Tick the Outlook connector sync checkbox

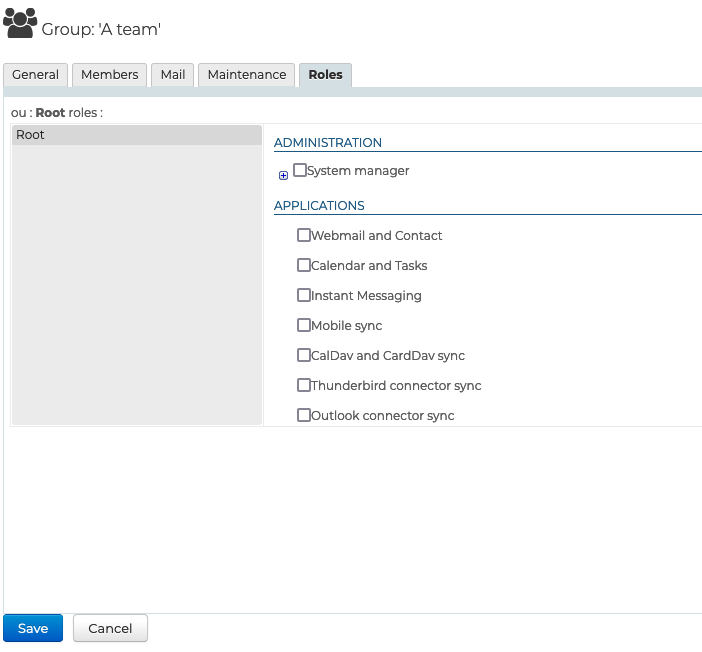pos(304,415)
